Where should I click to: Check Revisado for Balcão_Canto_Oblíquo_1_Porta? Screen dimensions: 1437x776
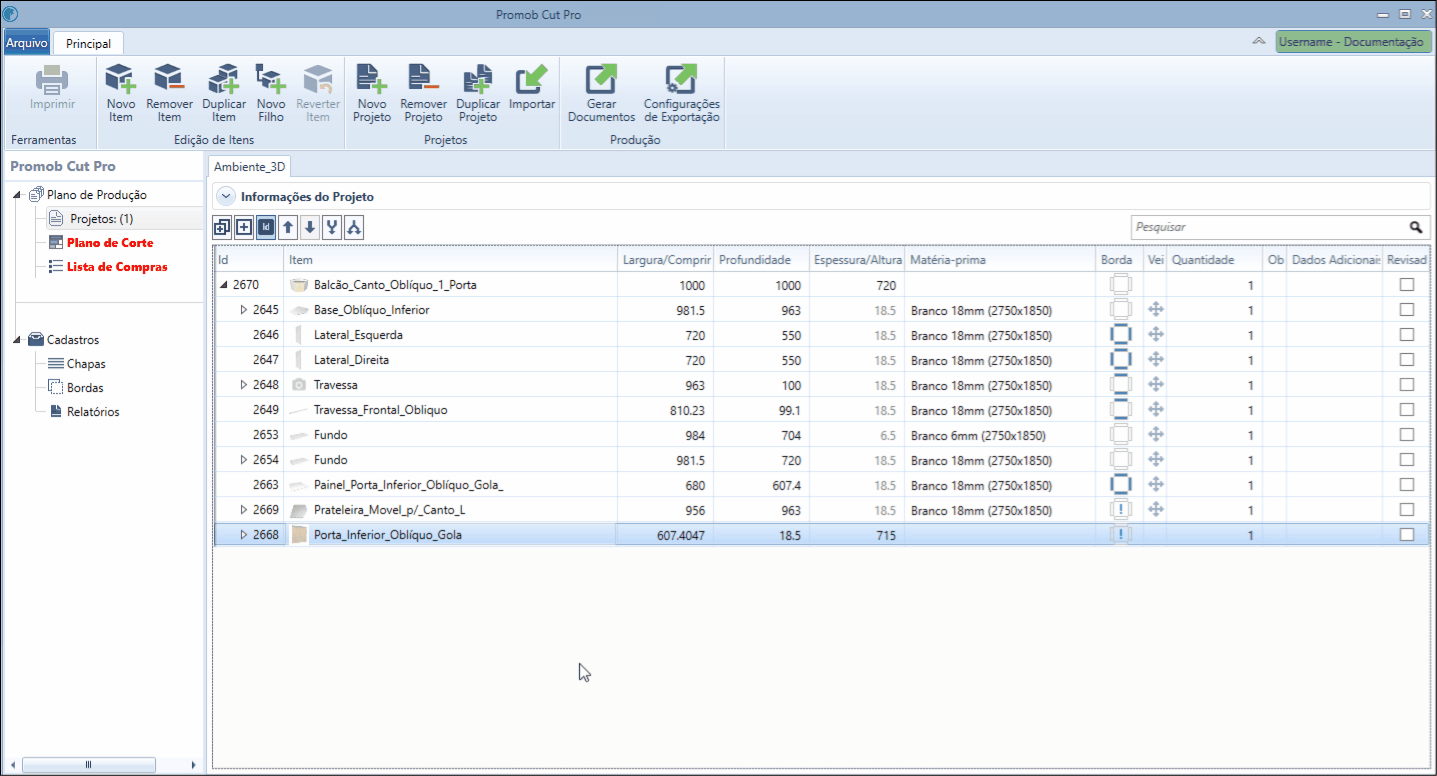click(x=1407, y=284)
